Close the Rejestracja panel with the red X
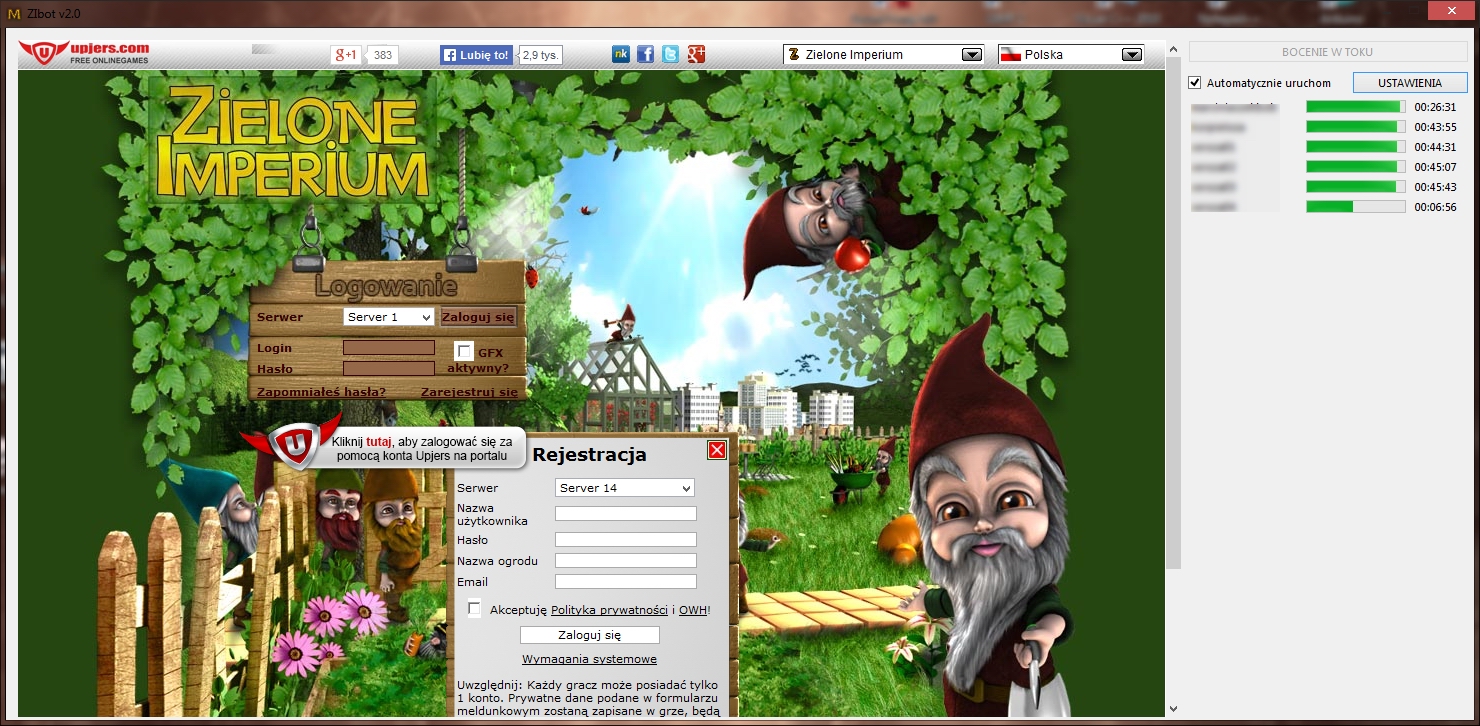 tap(717, 450)
